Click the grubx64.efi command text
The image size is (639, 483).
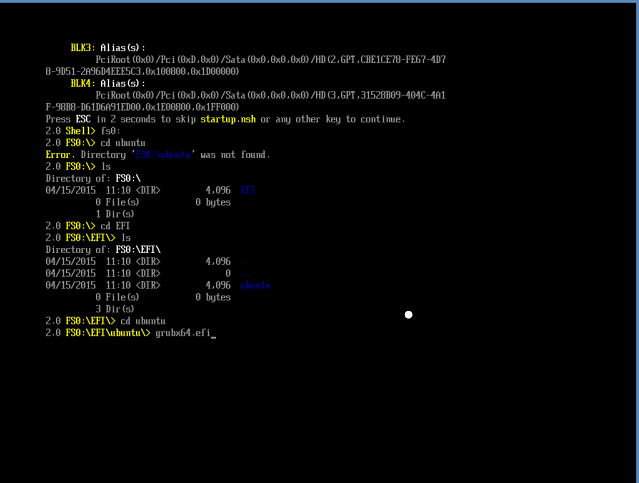pos(183,333)
